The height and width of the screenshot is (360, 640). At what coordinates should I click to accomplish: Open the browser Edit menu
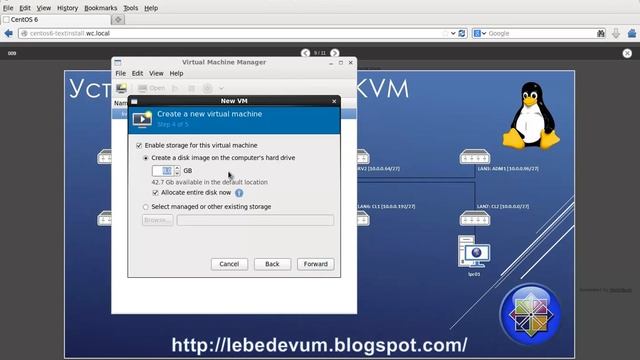coord(25,8)
